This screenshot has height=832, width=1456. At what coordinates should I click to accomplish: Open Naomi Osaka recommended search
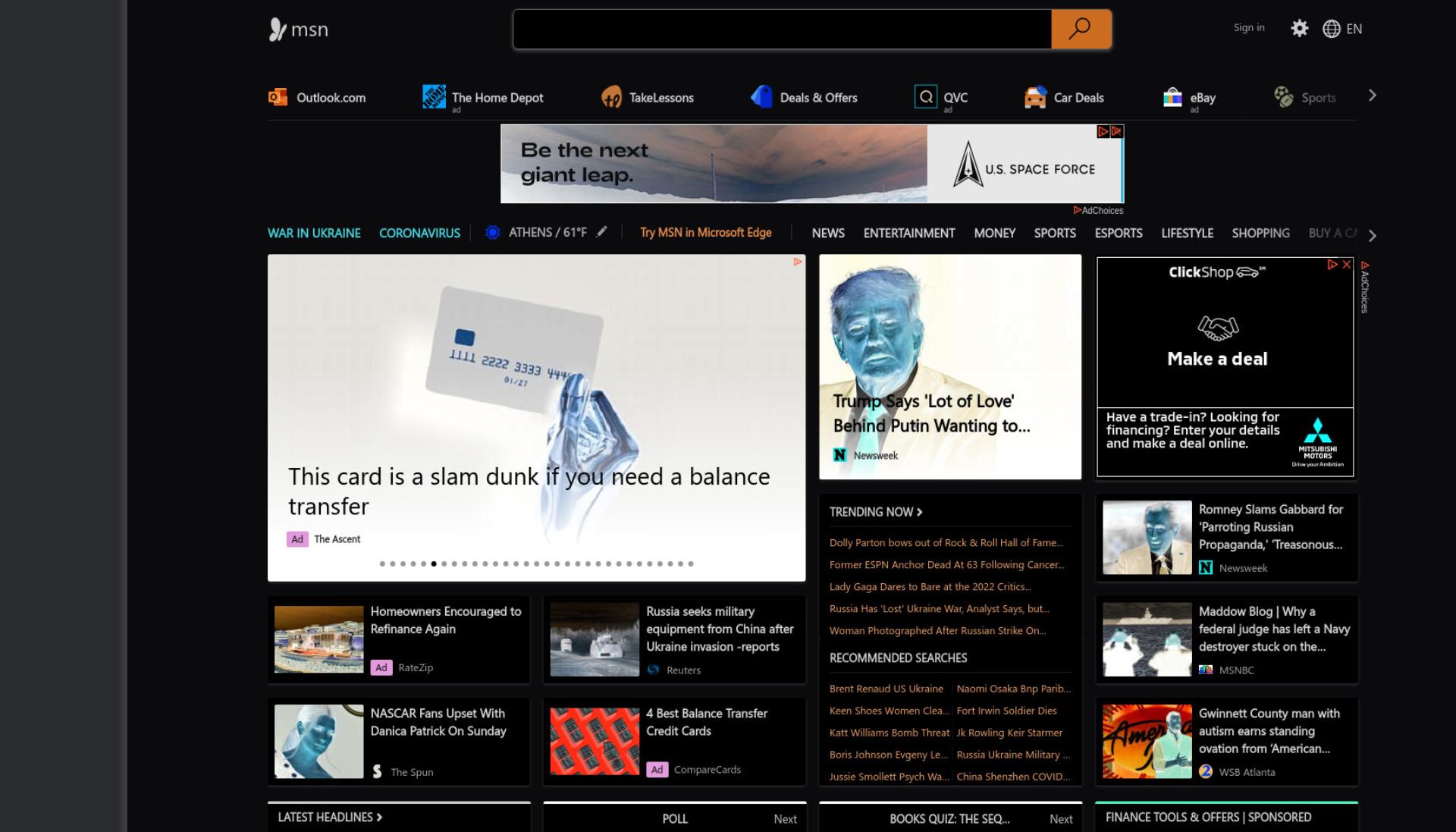click(1014, 689)
